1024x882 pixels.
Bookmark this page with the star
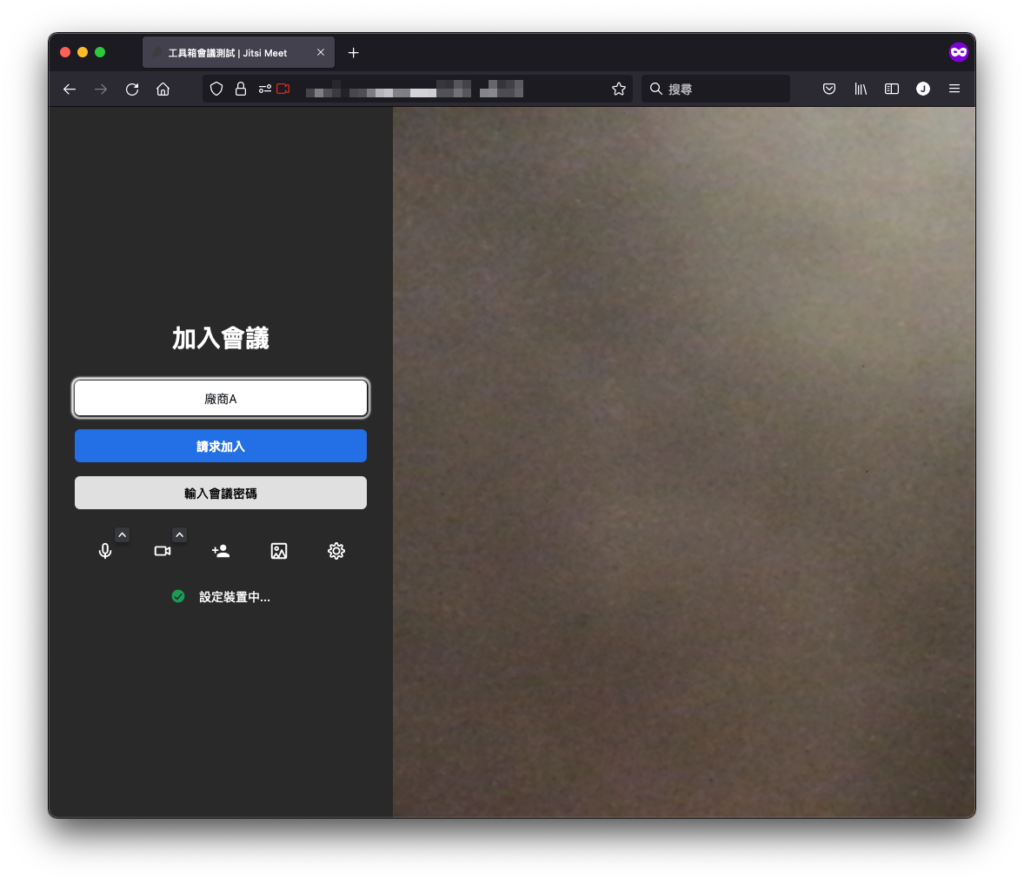tap(618, 89)
